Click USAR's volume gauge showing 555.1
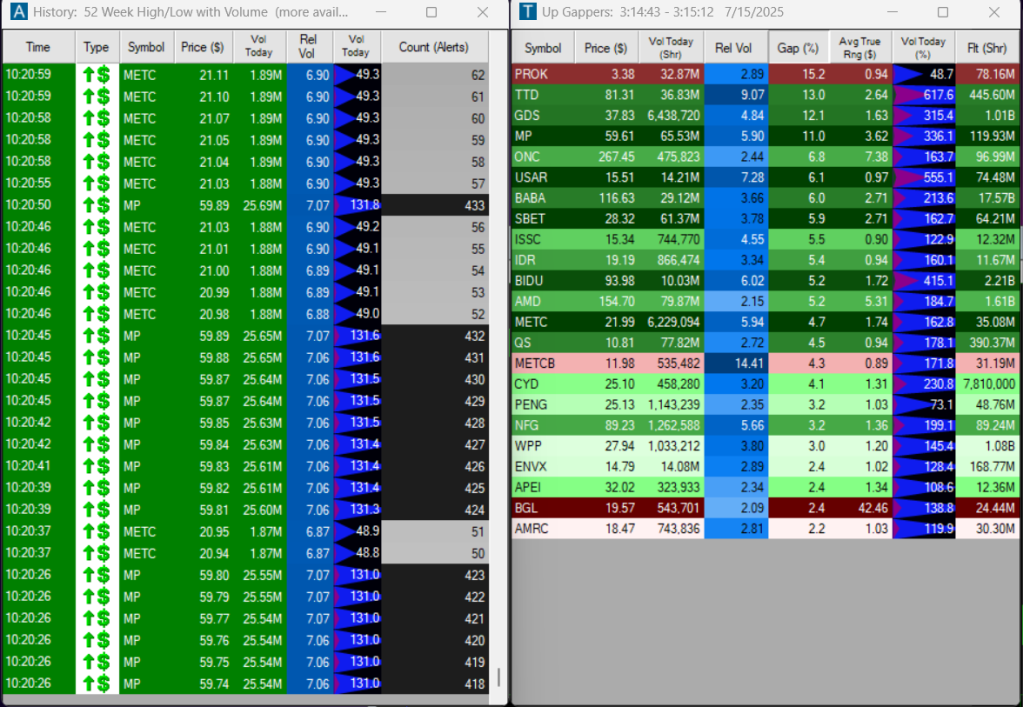The height and width of the screenshot is (707, 1023). tap(923, 177)
